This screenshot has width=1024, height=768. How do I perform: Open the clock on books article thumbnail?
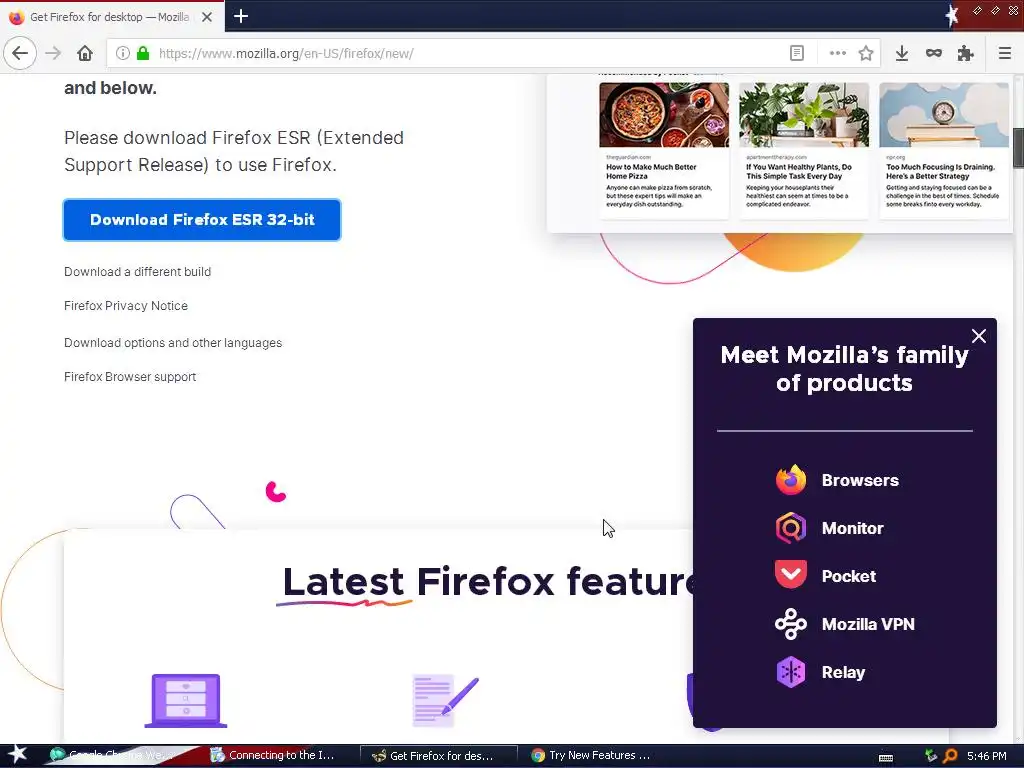(x=944, y=114)
